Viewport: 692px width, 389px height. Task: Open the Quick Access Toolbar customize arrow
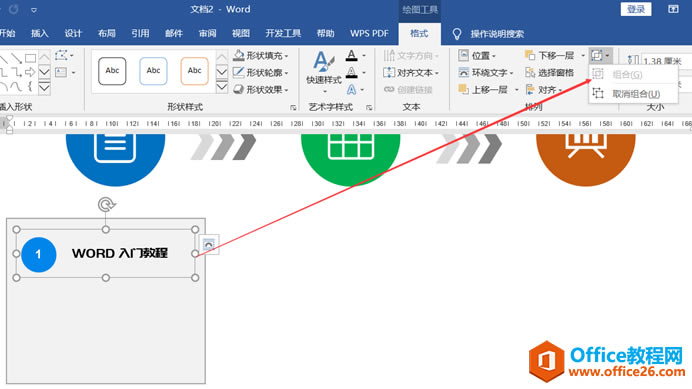coord(34,10)
